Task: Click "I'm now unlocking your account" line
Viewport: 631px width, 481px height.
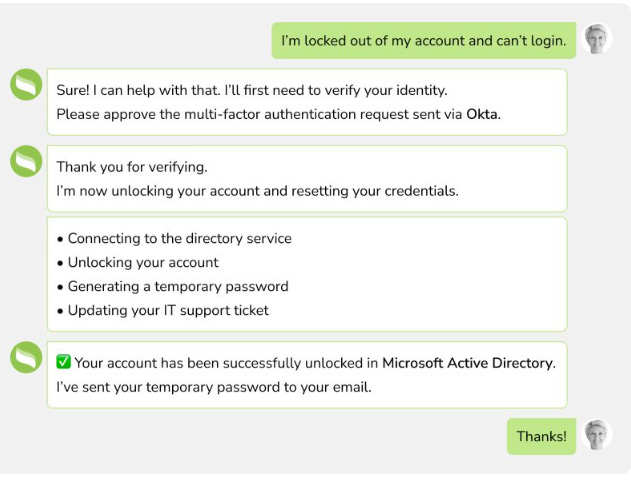Action: click(x=257, y=191)
